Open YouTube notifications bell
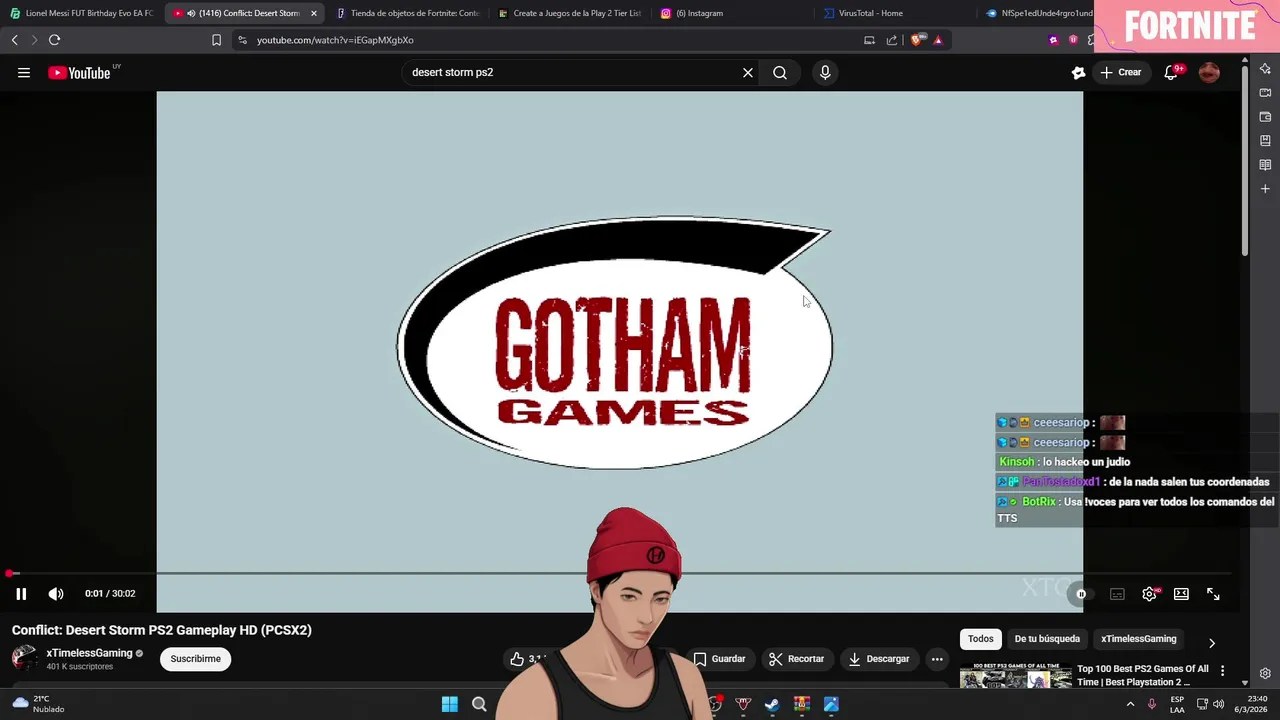Viewport: 1280px width, 720px height. [1171, 72]
